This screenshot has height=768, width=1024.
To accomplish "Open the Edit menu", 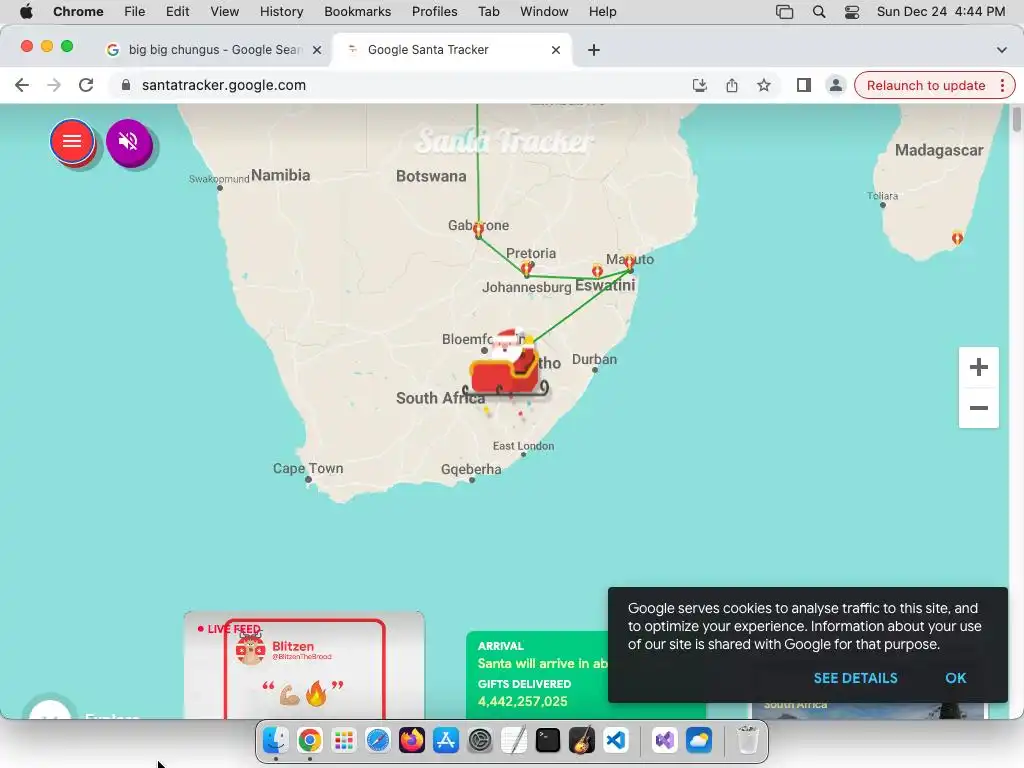I will click(177, 12).
